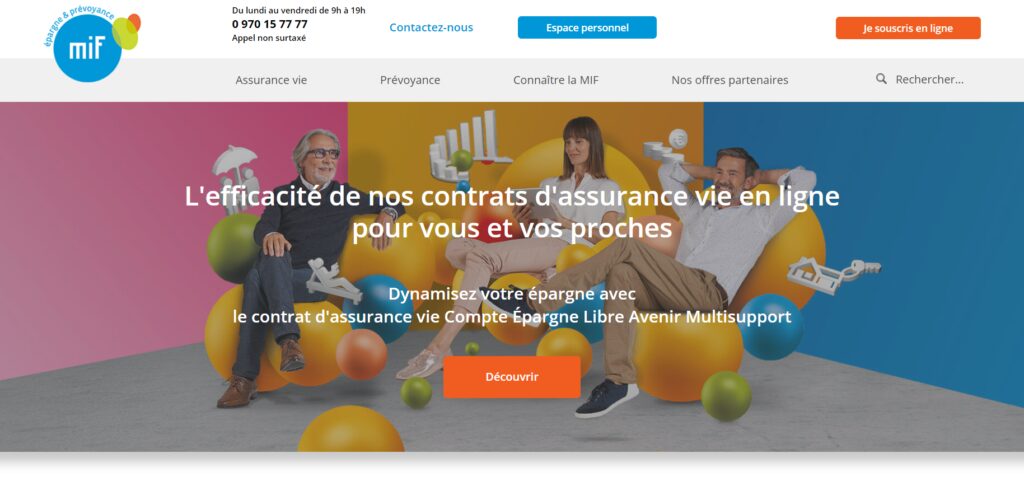This screenshot has width=1024, height=486.
Task: Open the Nos offres partenaires menu
Action: (729, 80)
